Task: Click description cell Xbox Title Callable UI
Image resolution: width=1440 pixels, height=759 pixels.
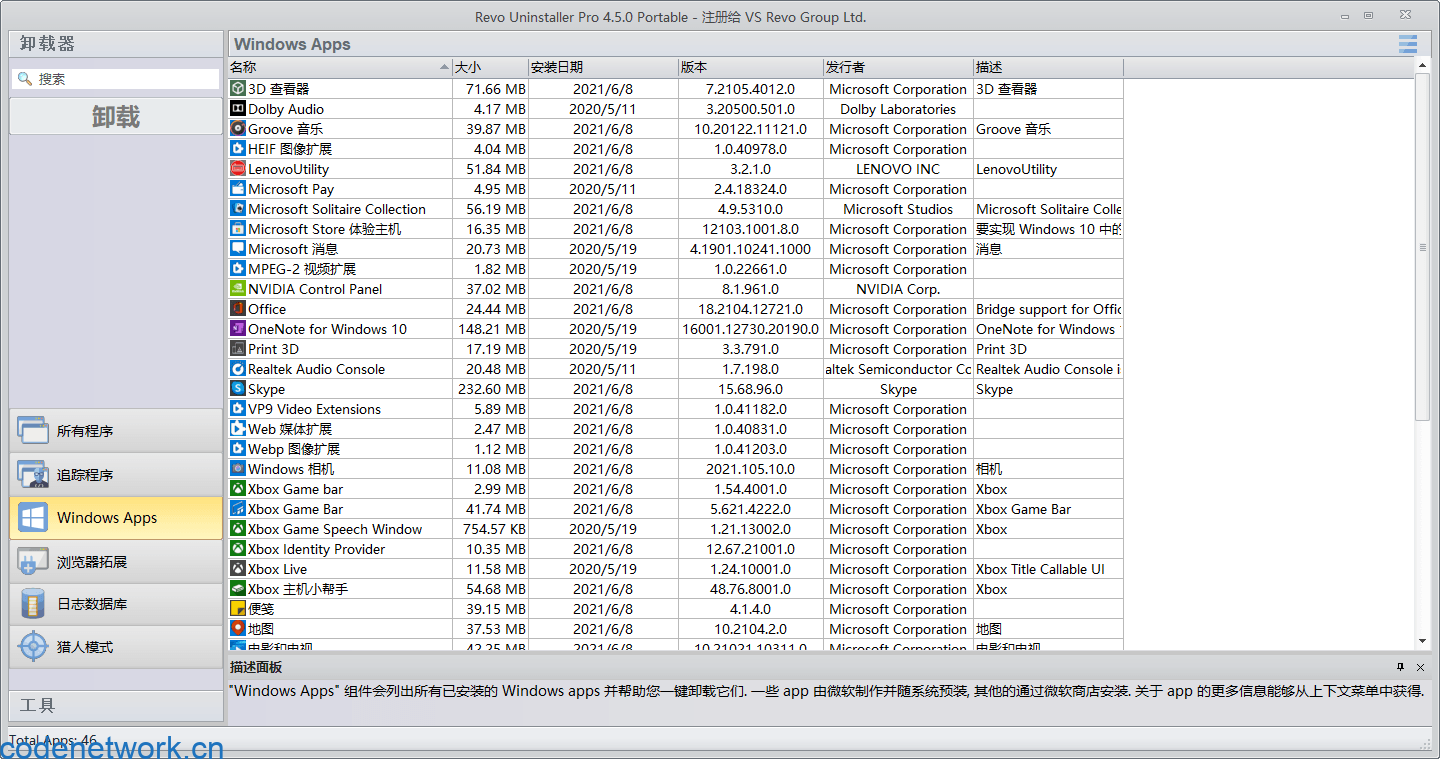Action: click(x=1048, y=569)
